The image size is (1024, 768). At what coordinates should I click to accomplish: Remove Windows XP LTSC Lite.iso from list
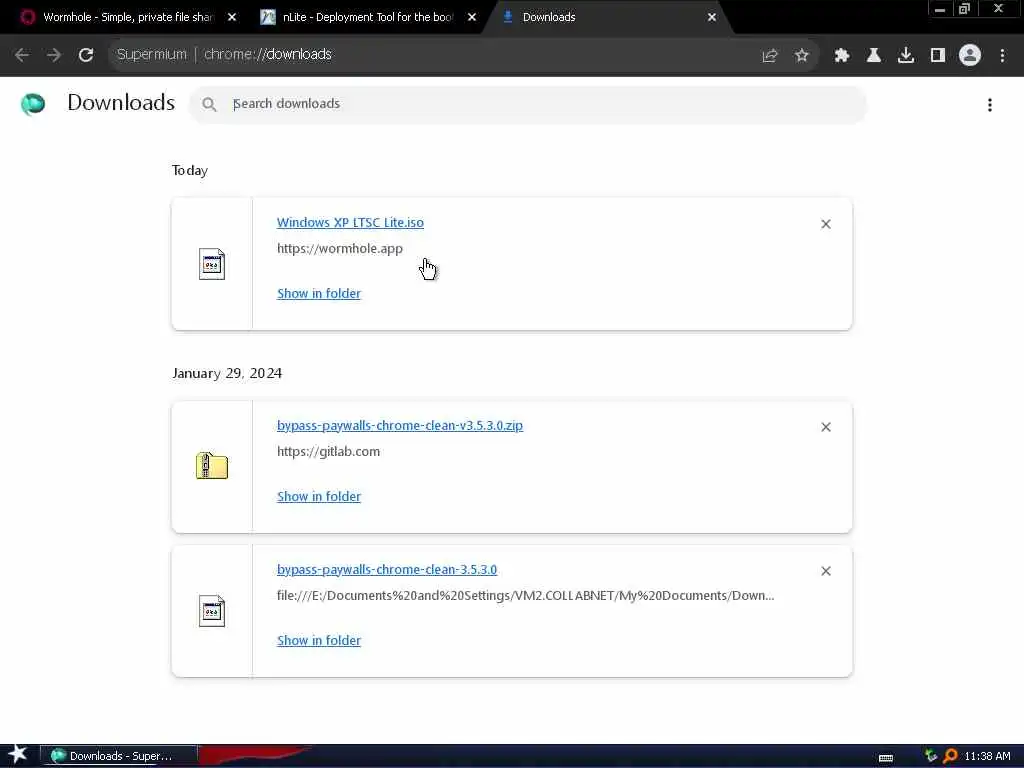point(826,224)
